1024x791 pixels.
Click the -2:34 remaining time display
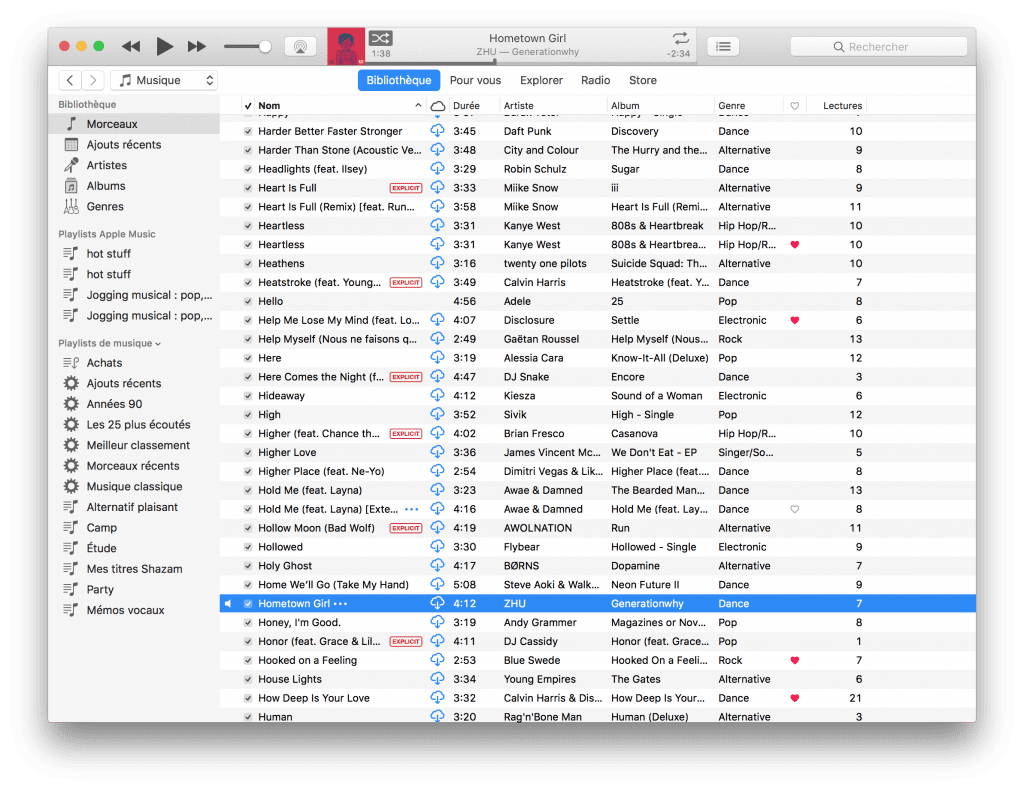[x=679, y=54]
